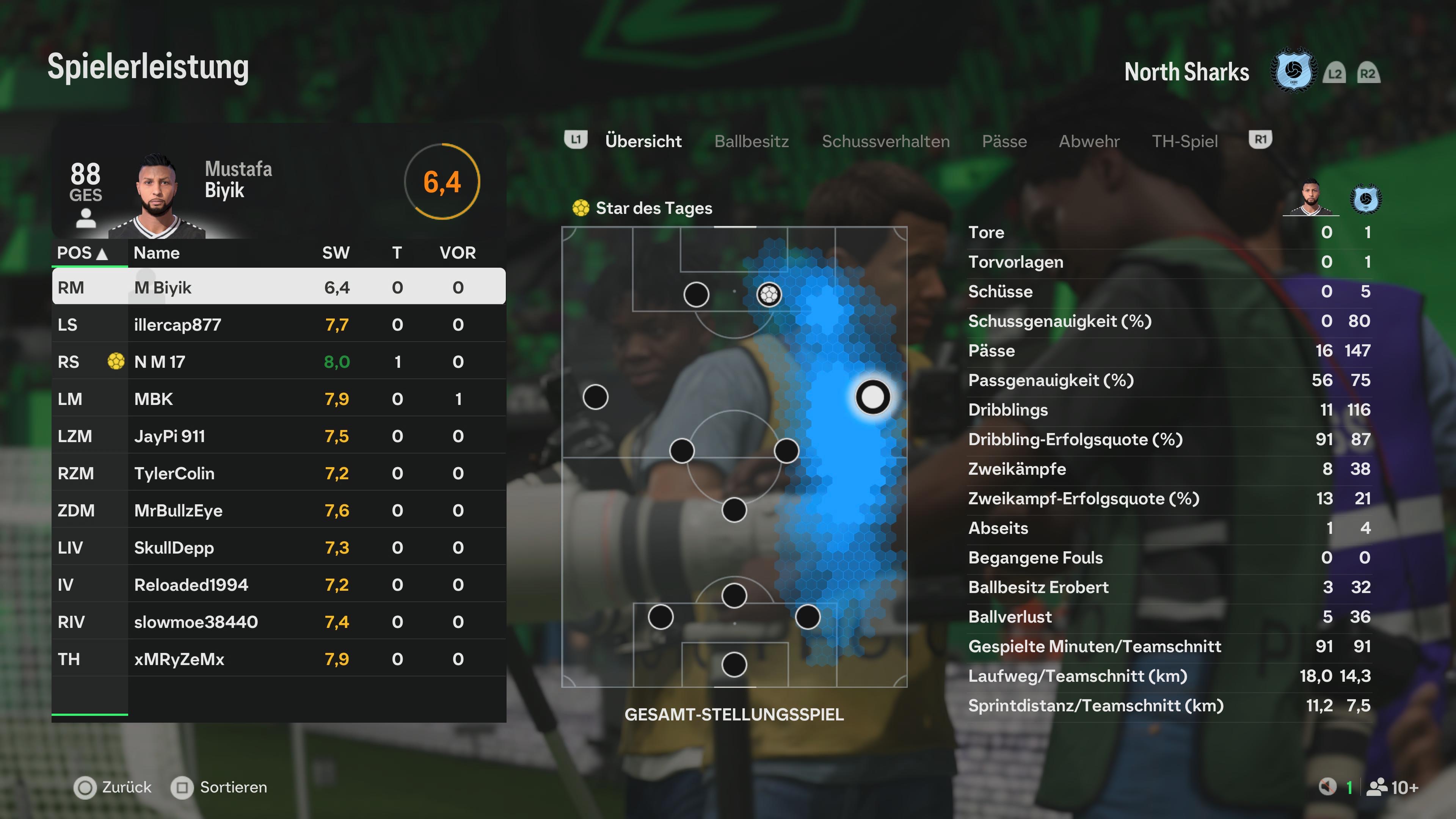Sort the table by VOR column
This screenshot has width=1456, height=819.
point(458,253)
